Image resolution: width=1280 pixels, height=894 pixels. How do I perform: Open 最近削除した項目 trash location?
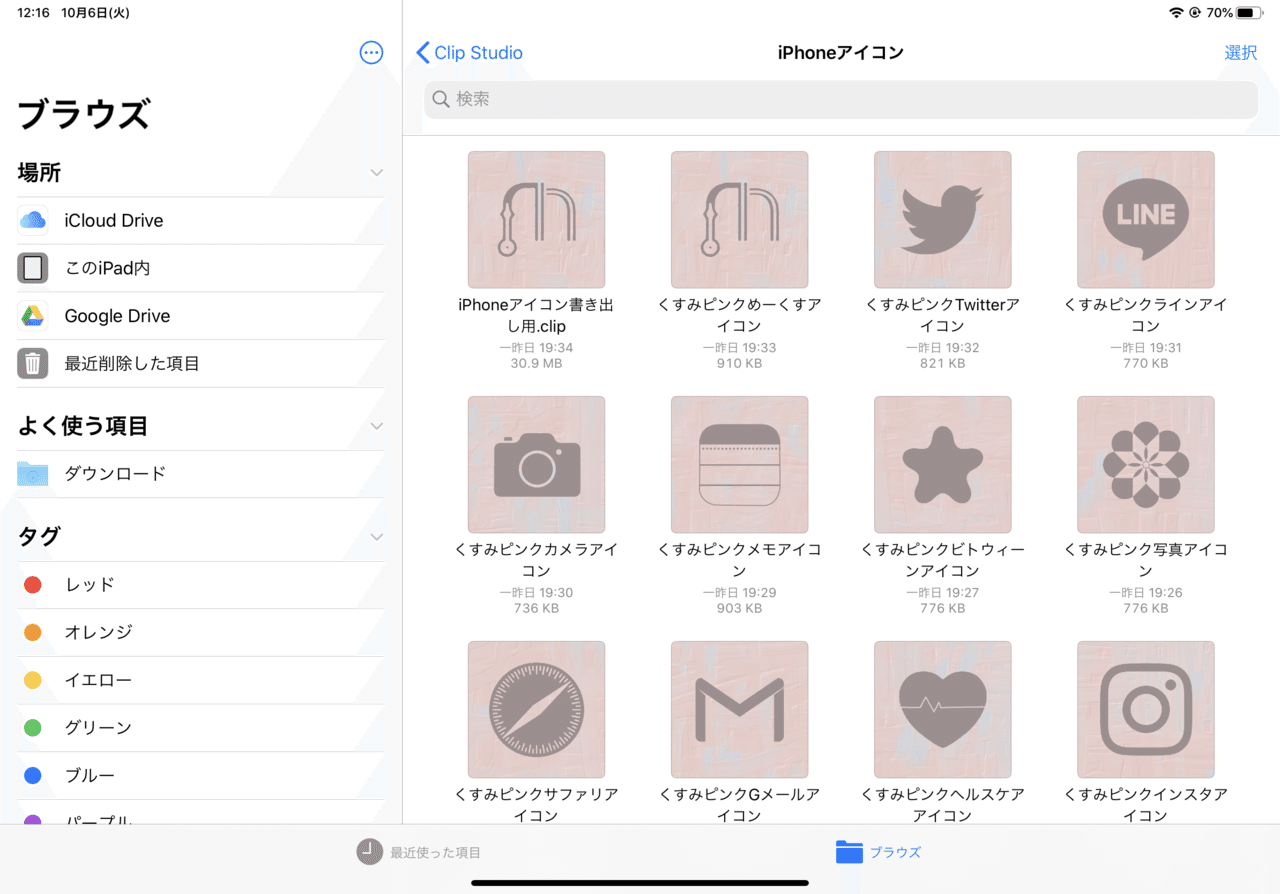pyautogui.click(x=200, y=364)
